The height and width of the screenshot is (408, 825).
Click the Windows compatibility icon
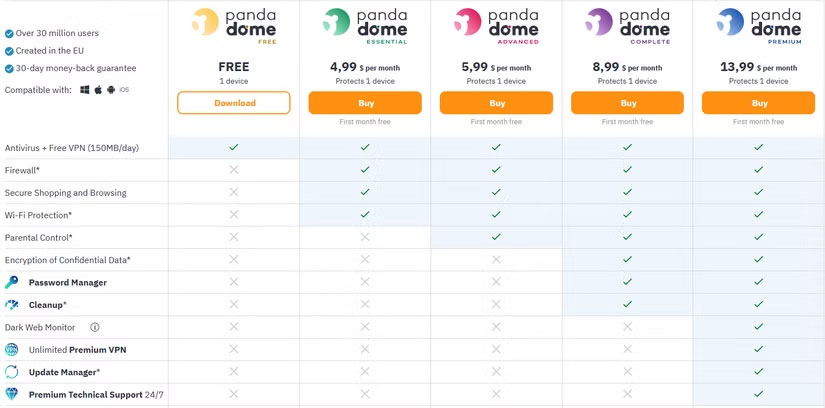[85, 90]
